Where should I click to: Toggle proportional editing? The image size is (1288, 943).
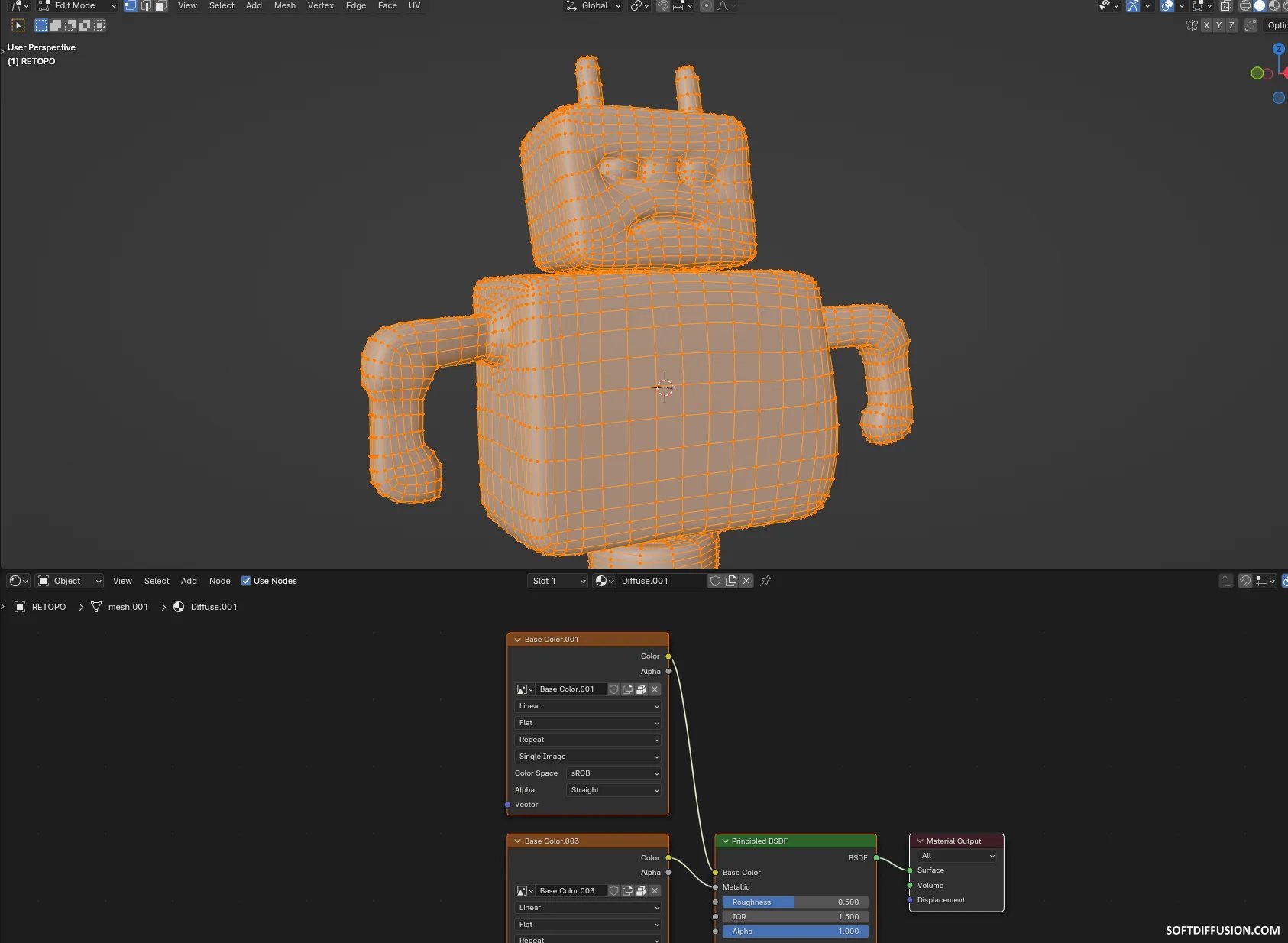(x=707, y=5)
